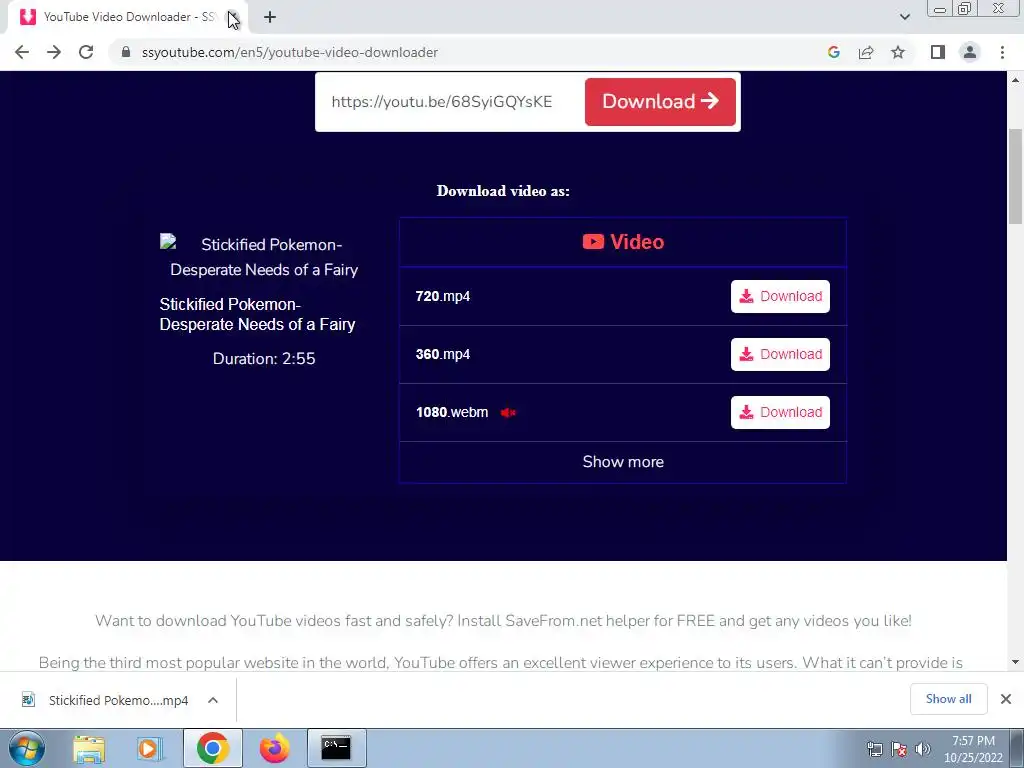Click the red YouTube Video header icon
The height and width of the screenshot is (768, 1024).
coord(593,242)
